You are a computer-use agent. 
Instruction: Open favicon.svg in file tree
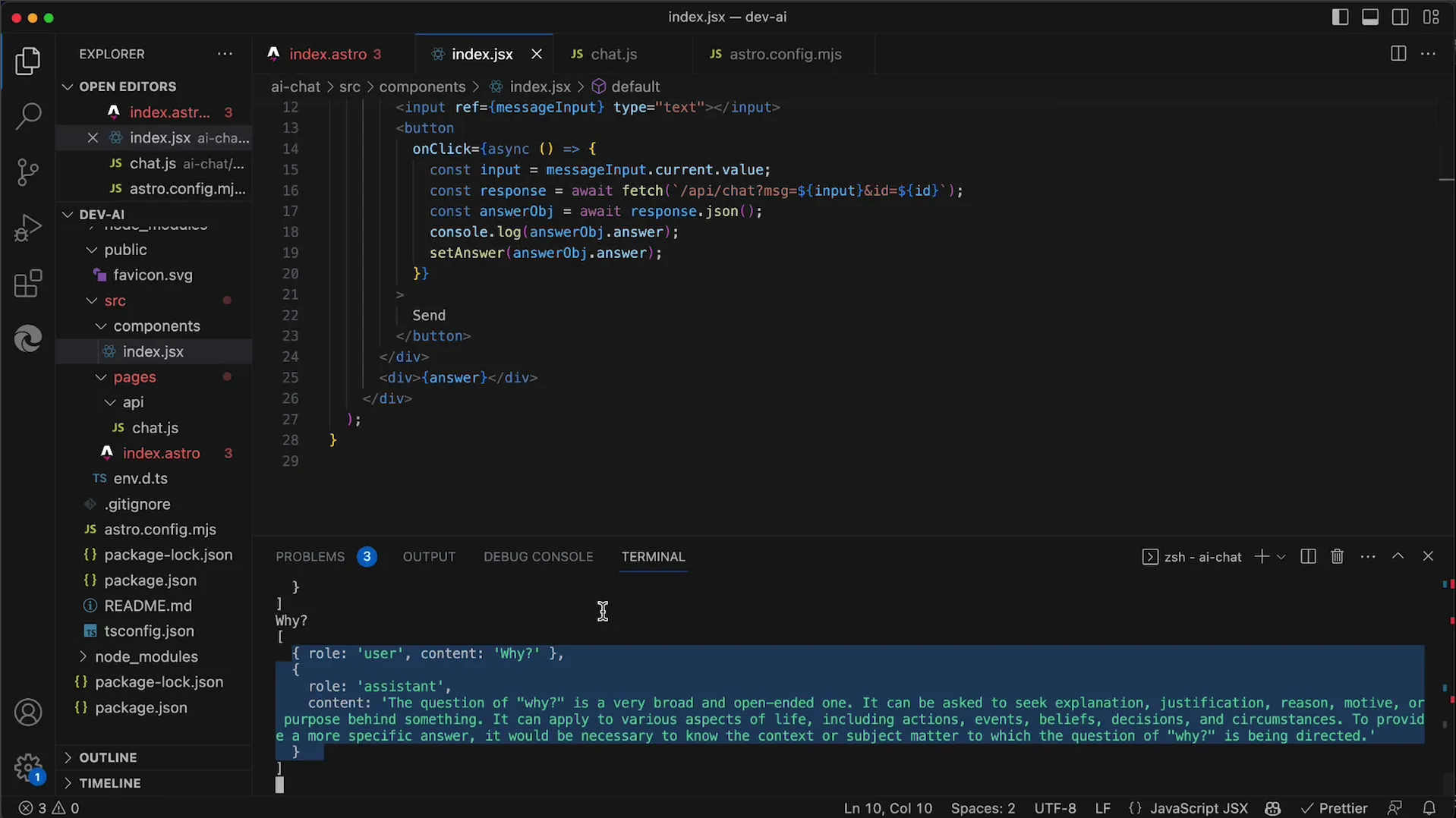coord(153,275)
